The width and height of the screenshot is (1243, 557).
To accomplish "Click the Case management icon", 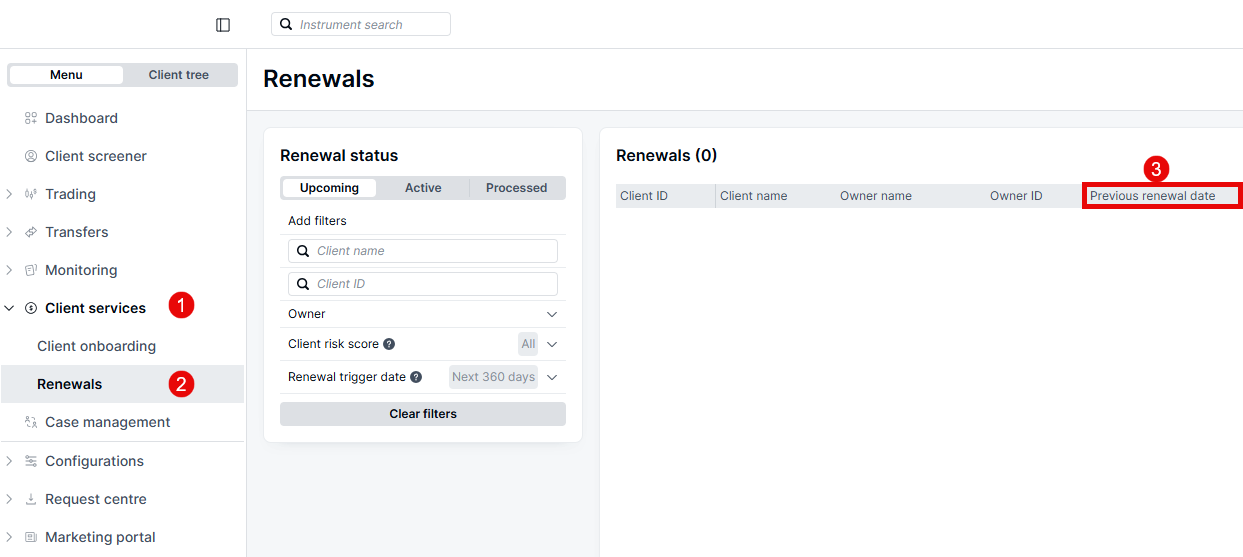I will (31, 422).
